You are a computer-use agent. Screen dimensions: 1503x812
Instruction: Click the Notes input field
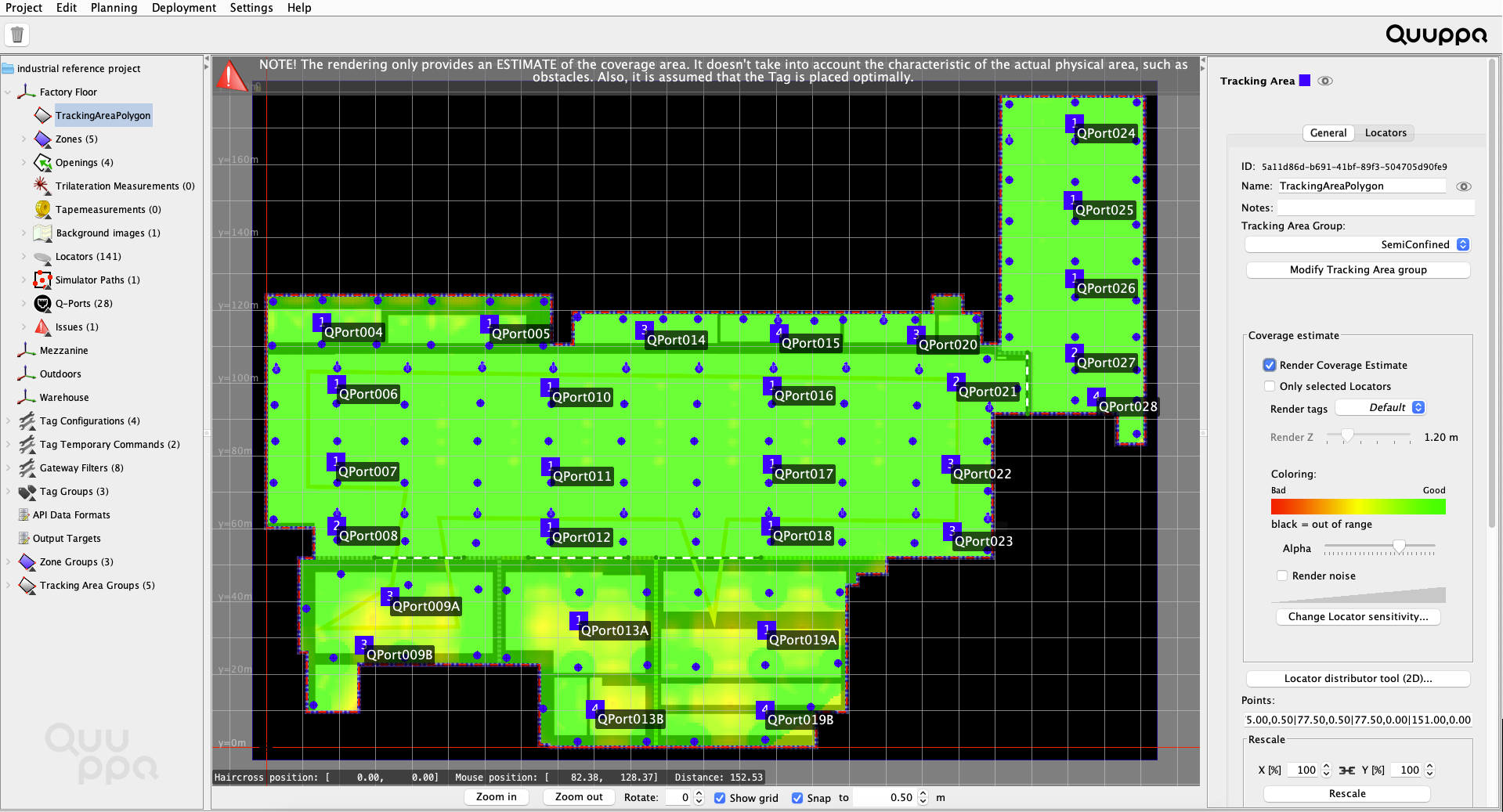coord(1376,208)
